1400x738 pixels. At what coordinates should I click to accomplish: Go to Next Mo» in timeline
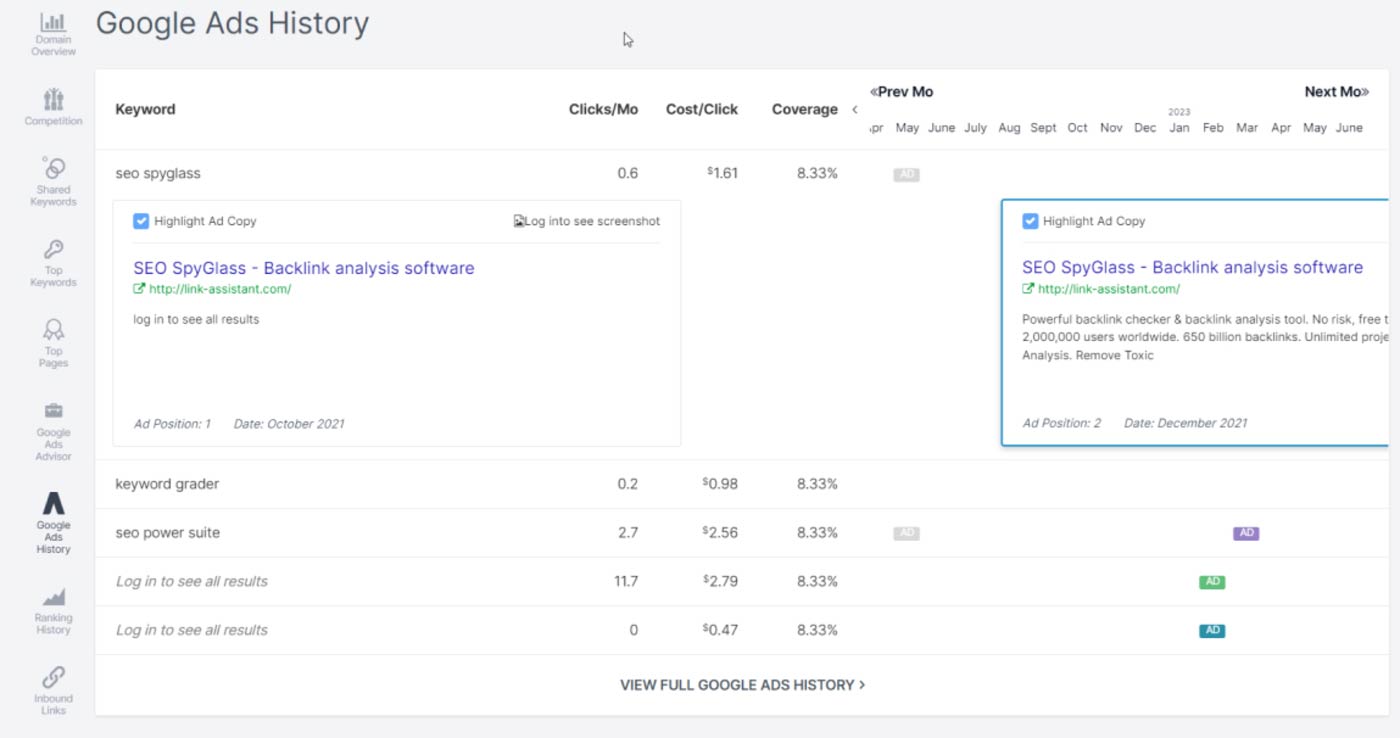pos(1337,92)
